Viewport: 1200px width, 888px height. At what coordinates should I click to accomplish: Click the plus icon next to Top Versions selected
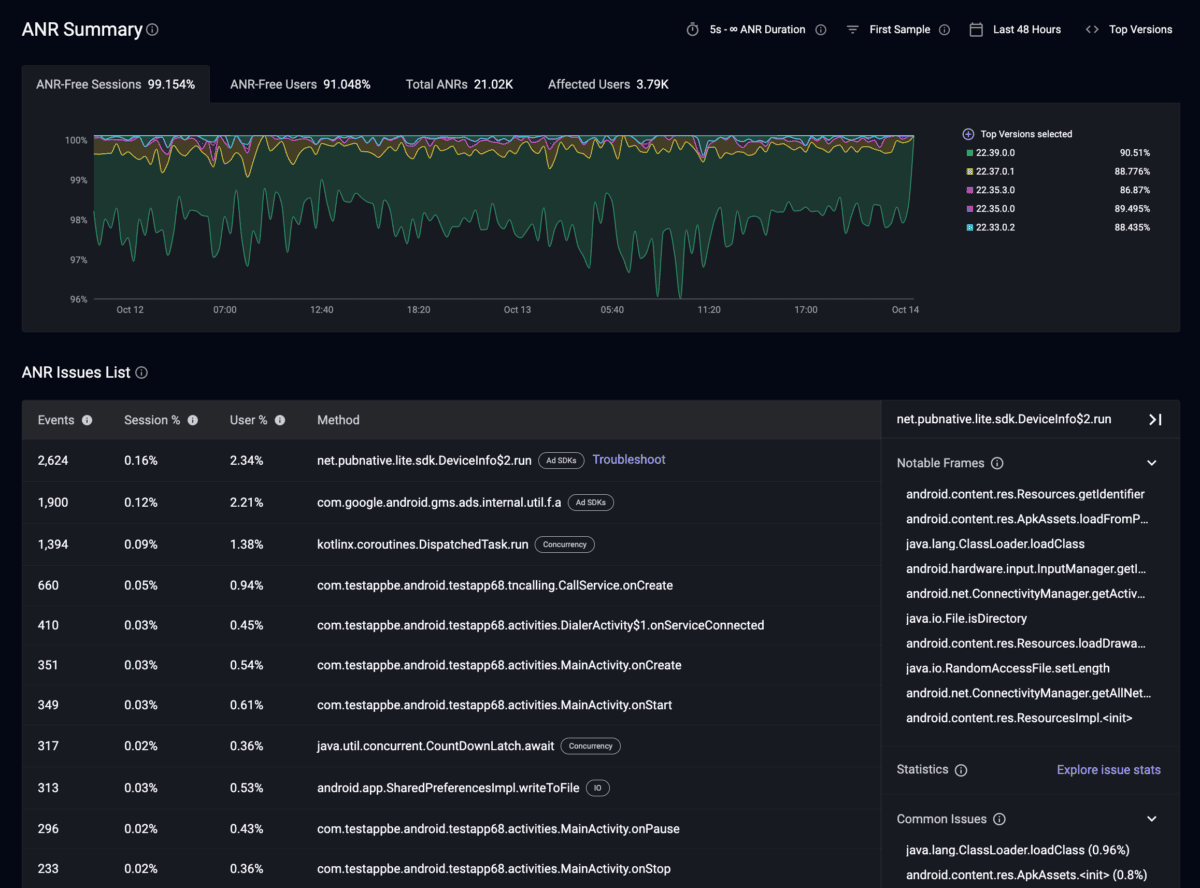(x=967, y=134)
